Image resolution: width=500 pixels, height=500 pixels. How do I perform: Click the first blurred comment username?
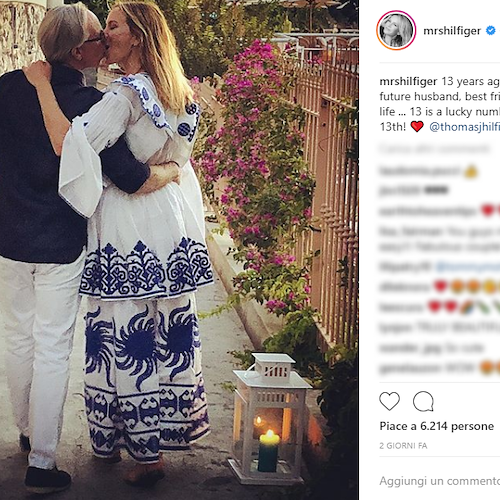420,171
